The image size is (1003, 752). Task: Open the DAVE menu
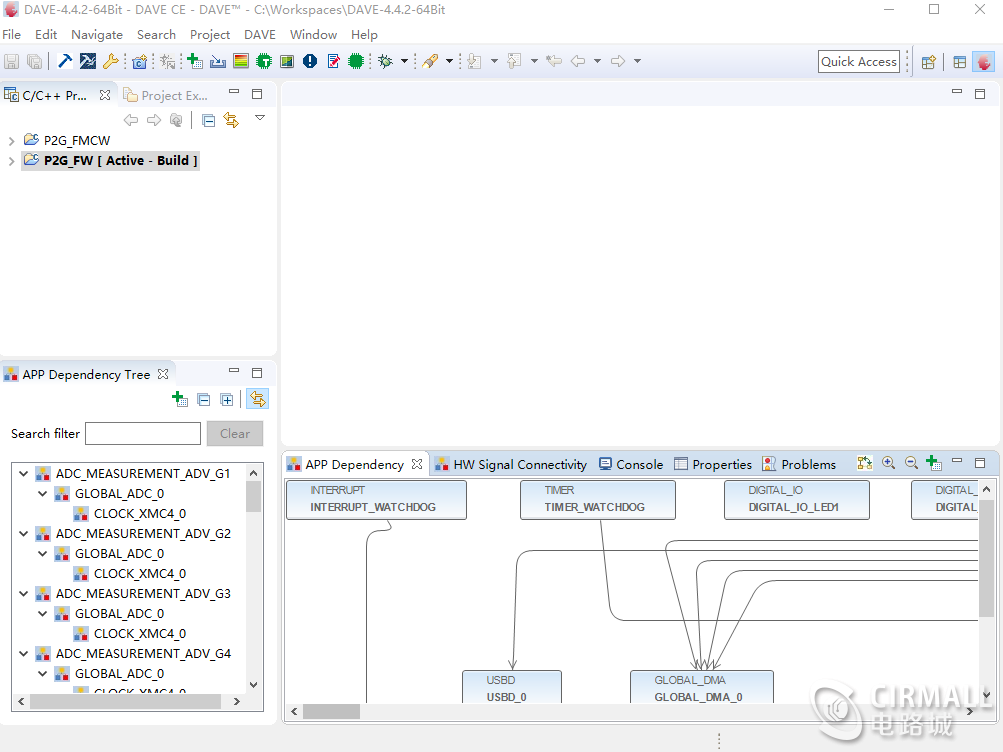259,34
